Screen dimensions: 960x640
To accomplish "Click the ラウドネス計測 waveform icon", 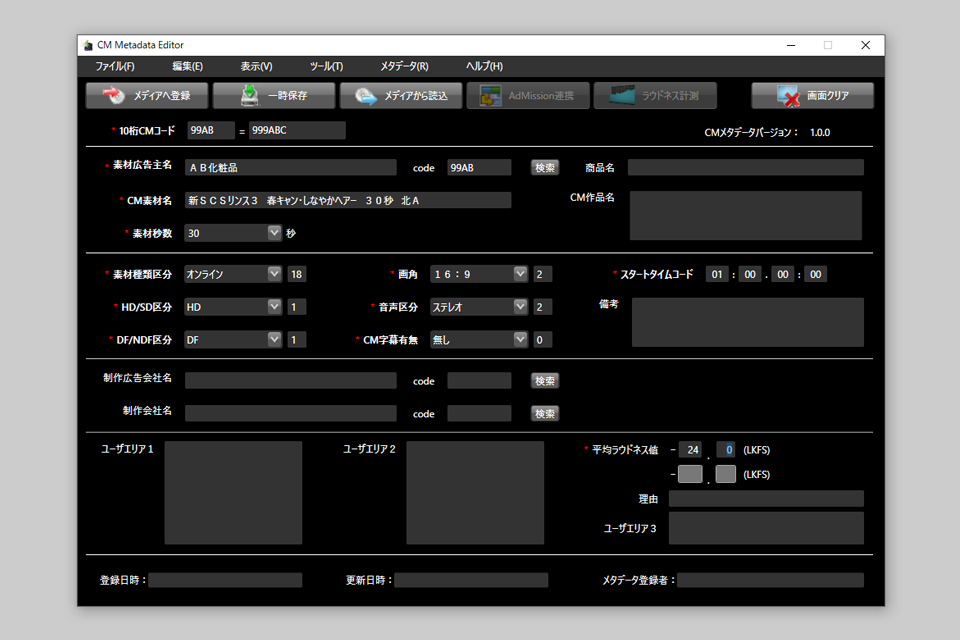I will click(622, 95).
